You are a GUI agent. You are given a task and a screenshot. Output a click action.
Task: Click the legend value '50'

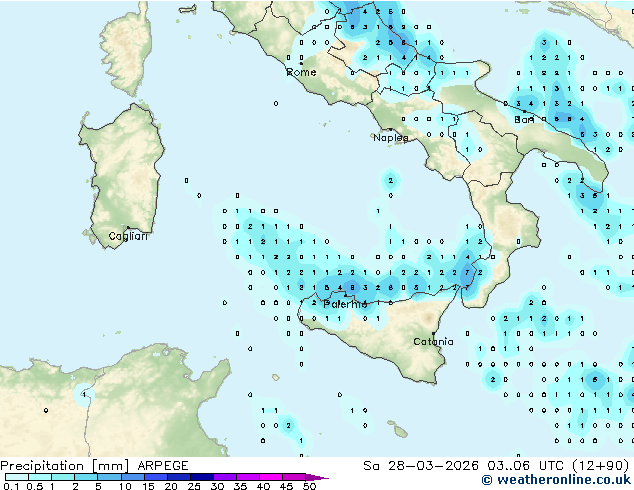[x=309, y=486]
